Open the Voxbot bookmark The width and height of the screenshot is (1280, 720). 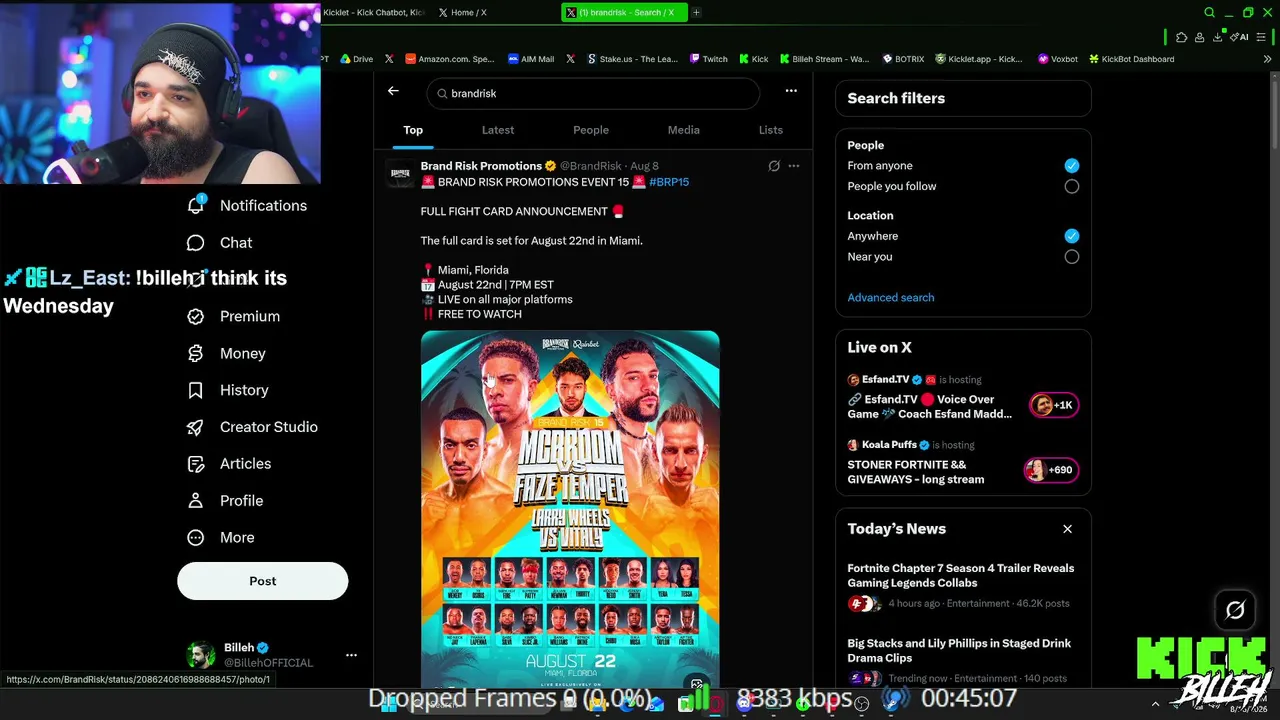(1058, 59)
